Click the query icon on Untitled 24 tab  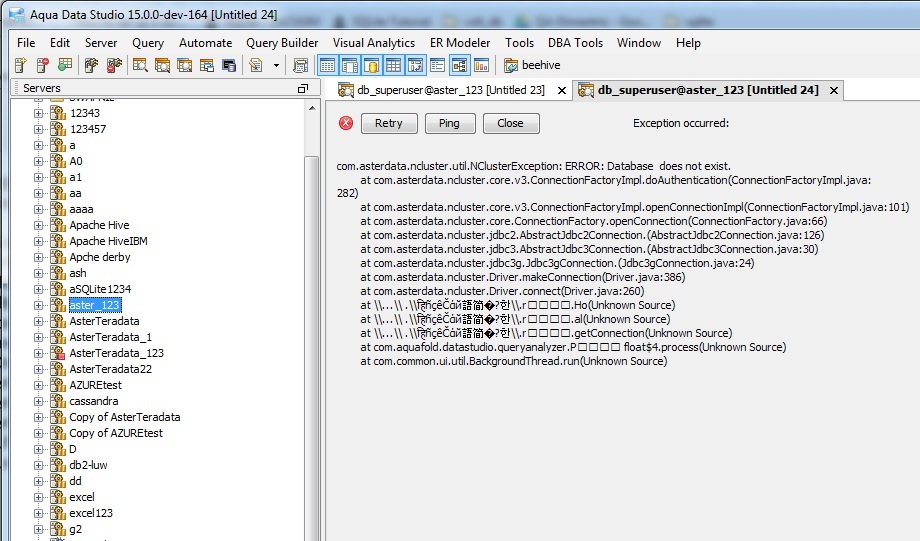(586, 90)
